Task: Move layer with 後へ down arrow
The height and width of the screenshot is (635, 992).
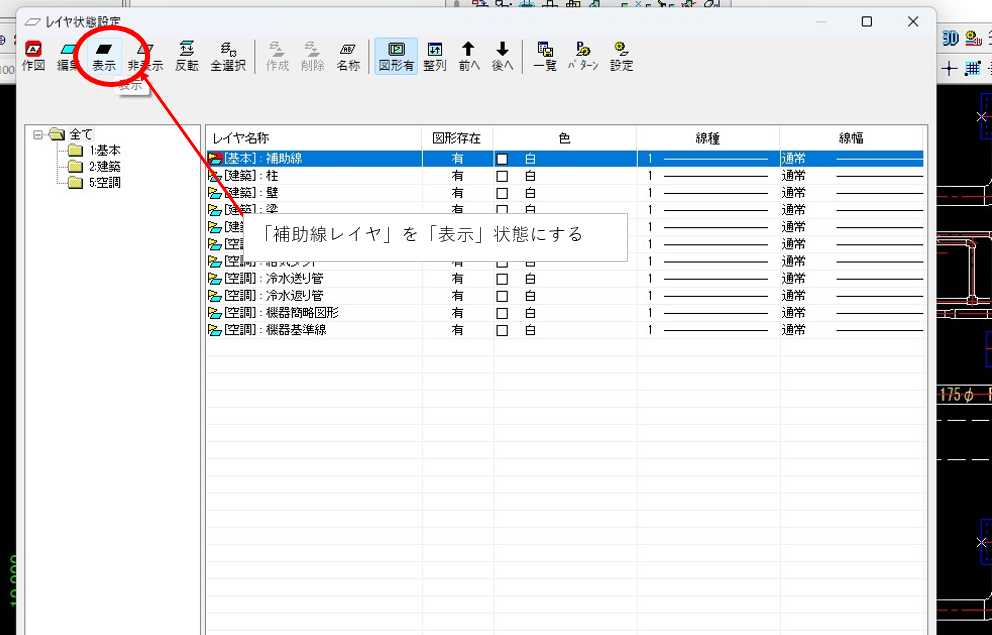Action: [x=502, y=56]
